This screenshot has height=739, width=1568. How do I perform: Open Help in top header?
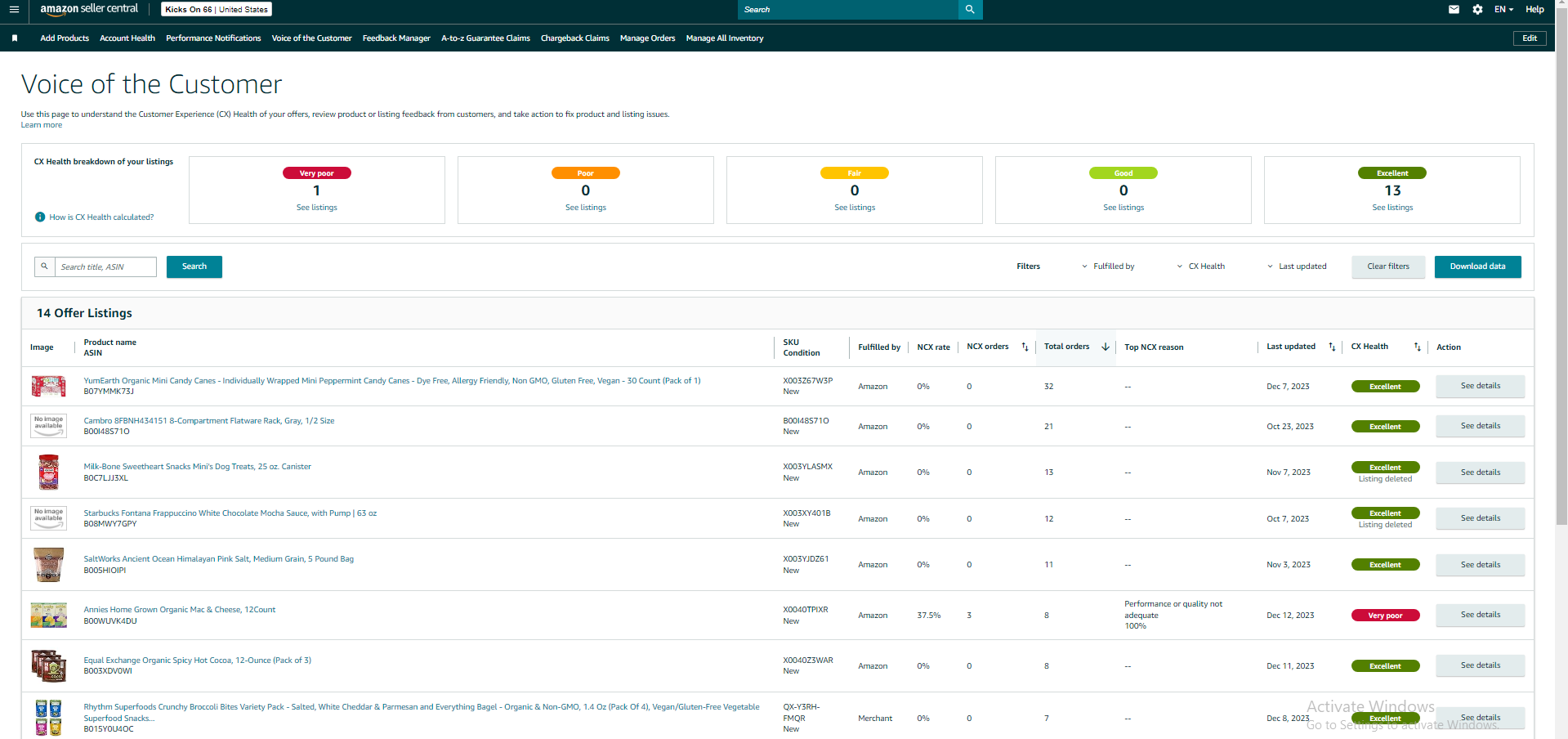pyautogui.click(x=1534, y=10)
